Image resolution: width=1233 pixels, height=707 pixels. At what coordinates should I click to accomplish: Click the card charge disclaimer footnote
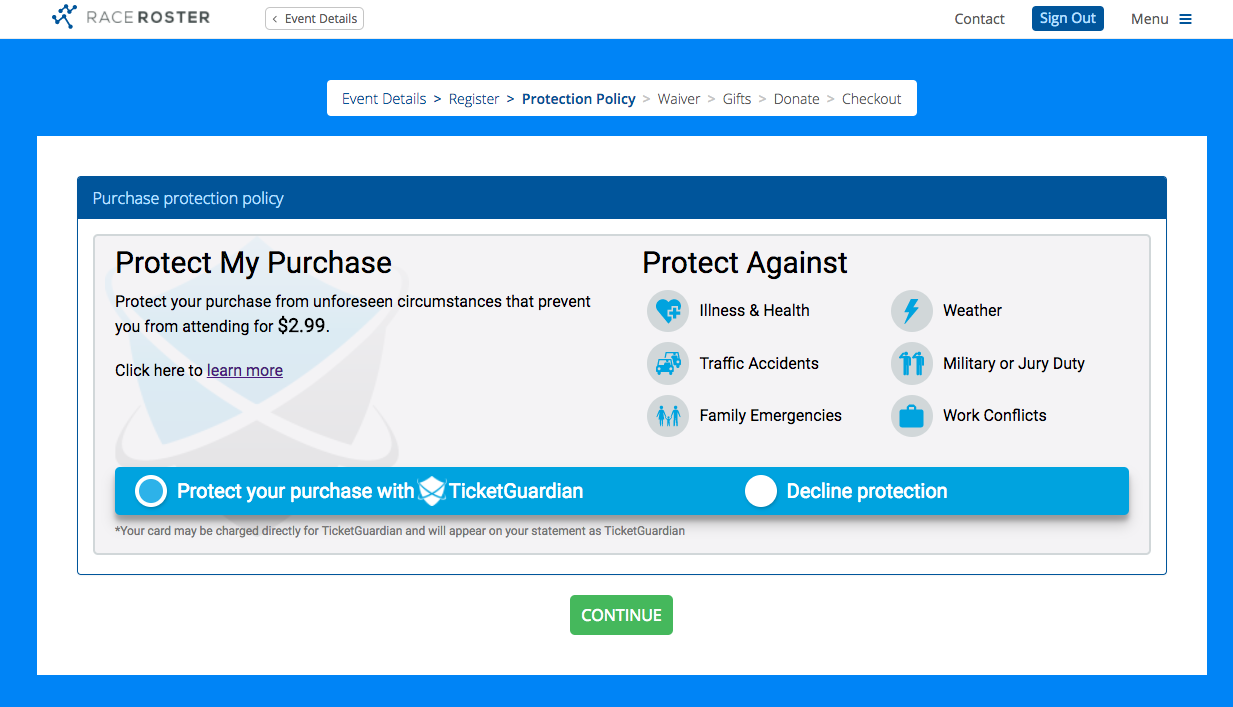coord(400,531)
